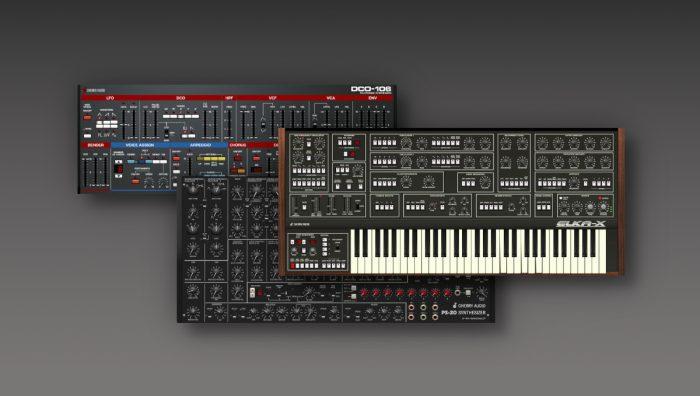Screen dimensions: 700x396
Task: Toggle the orange portamento button in Voice Assign
Action: 136,181
